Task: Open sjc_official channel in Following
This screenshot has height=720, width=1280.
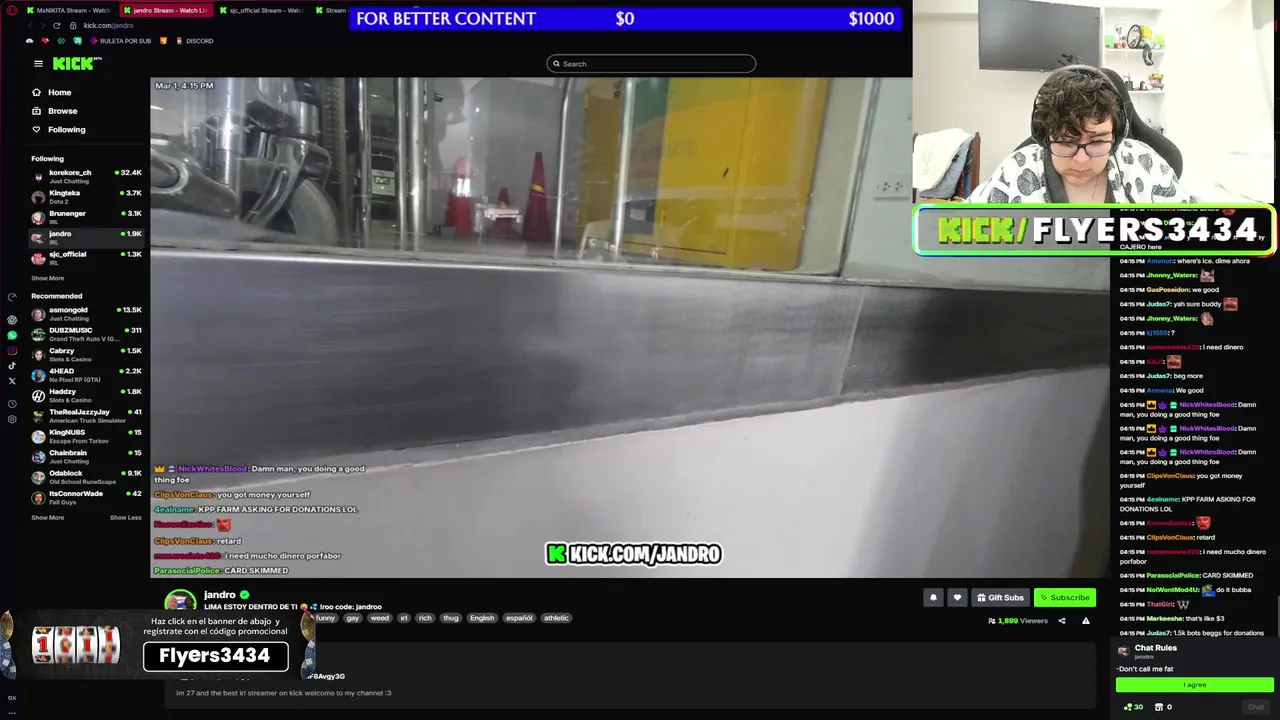Action: [x=86, y=258]
